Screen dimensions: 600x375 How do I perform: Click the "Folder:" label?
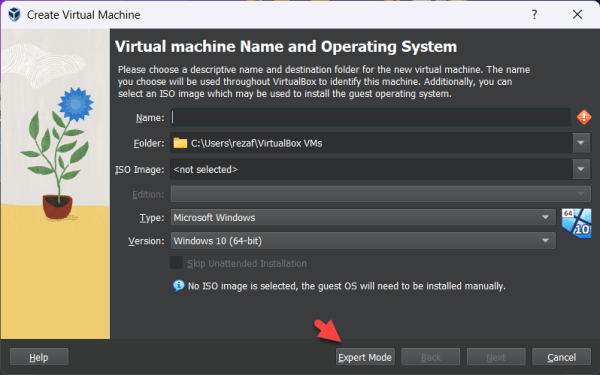pos(149,143)
